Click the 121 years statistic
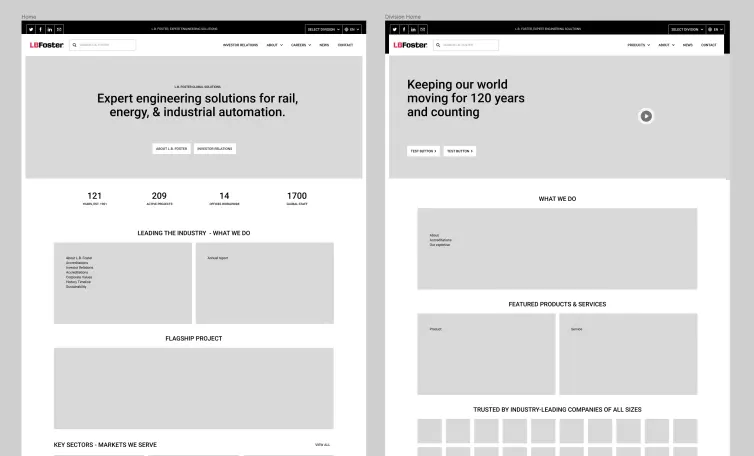 [95, 198]
